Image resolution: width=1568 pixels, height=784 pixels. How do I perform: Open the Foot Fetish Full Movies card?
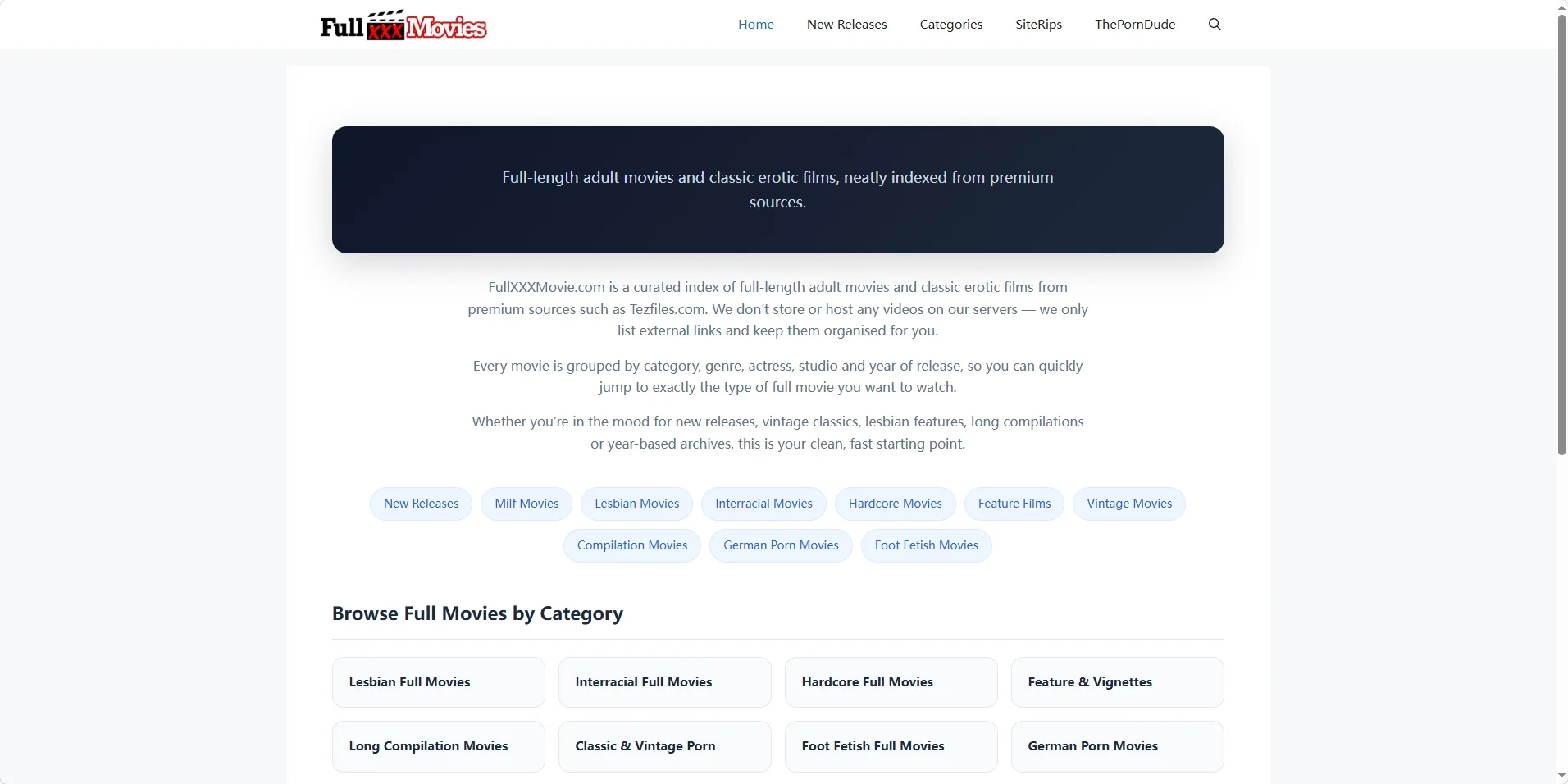coord(891,746)
